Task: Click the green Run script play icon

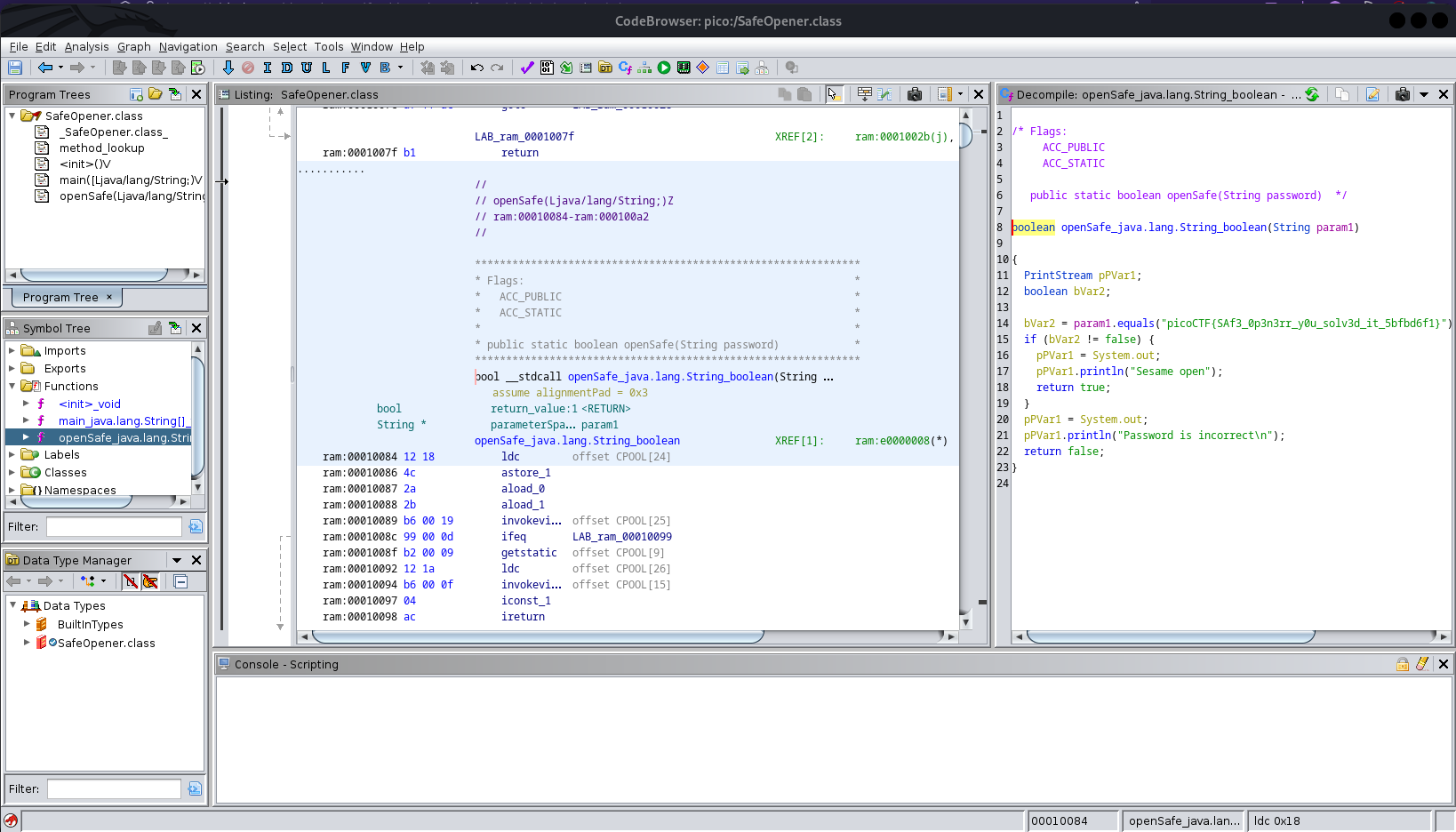Action: [x=664, y=68]
